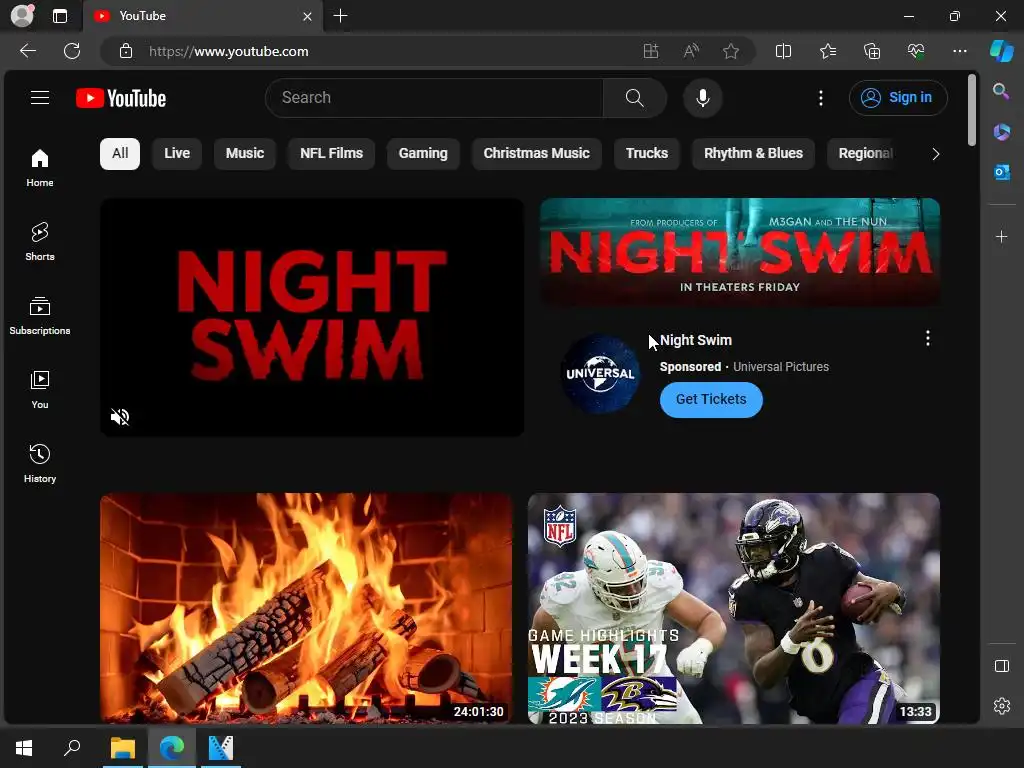Open File Explorer from taskbar
Image resolution: width=1024 pixels, height=768 pixels.
(x=123, y=748)
